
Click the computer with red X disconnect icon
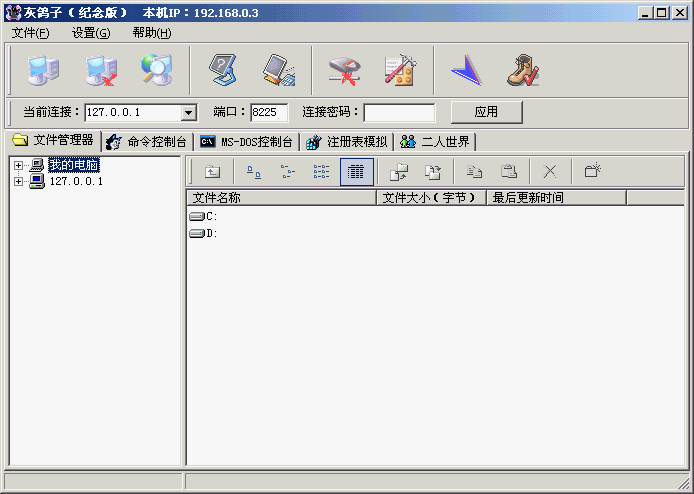[x=99, y=70]
